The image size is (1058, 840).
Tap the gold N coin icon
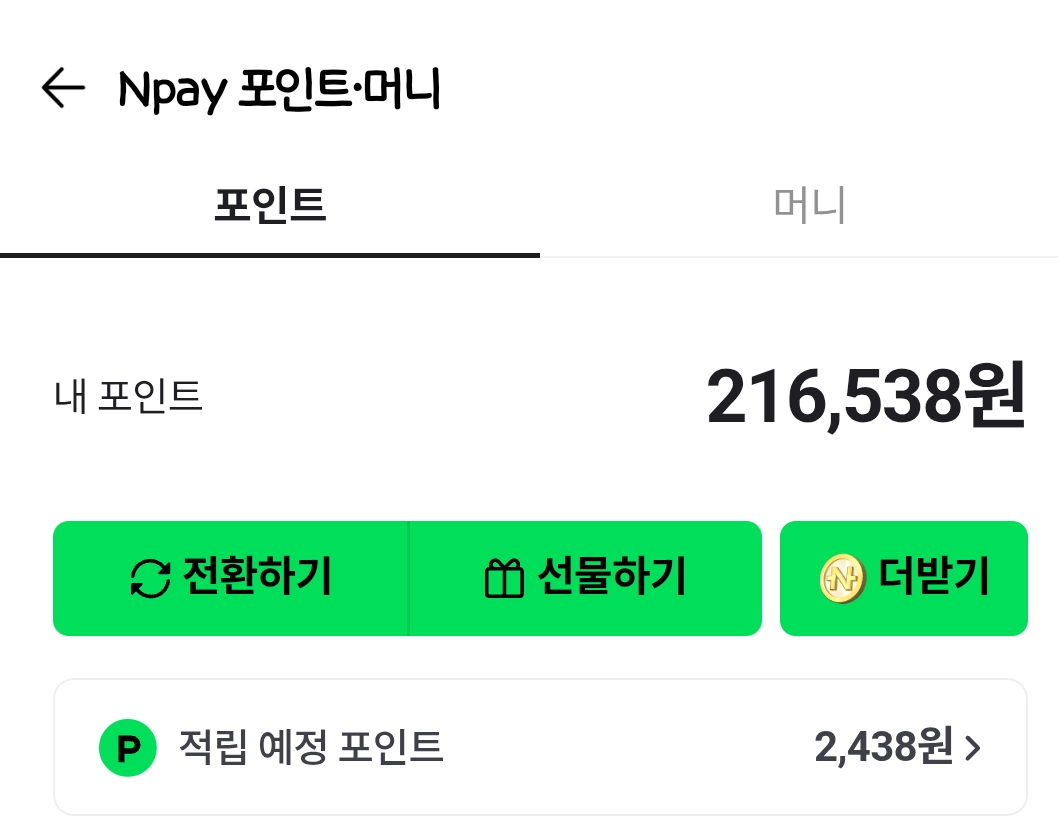click(841, 579)
